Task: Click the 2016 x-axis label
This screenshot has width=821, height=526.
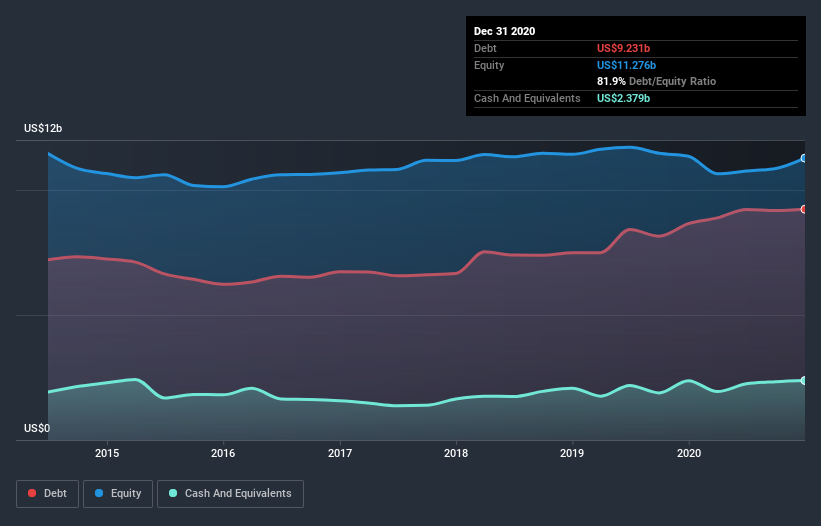Action: [x=223, y=453]
